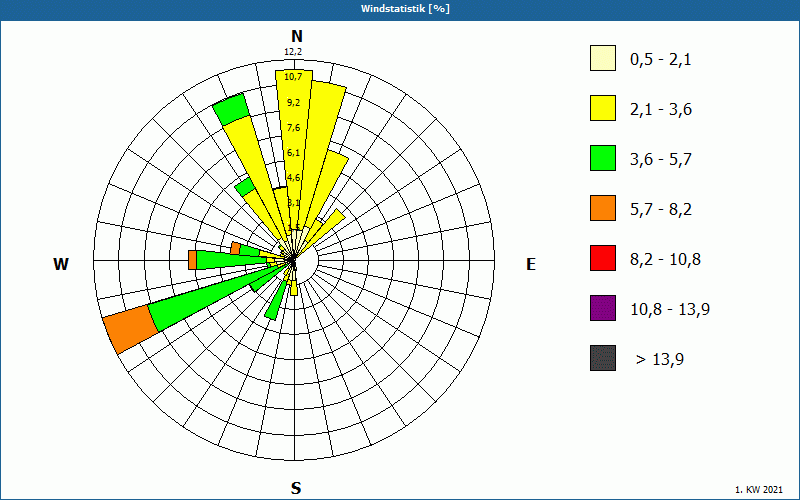Click the '12,2' scale value
Screen dimensions: 800x500
[x=293, y=52]
